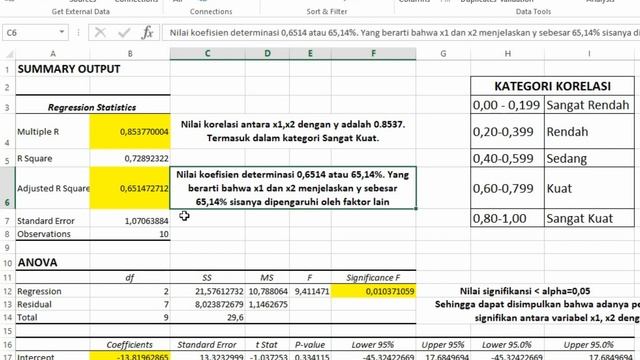The image size is (640, 360).
Task: Select the R Square value 0,72892322
Action: [x=130, y=158]
